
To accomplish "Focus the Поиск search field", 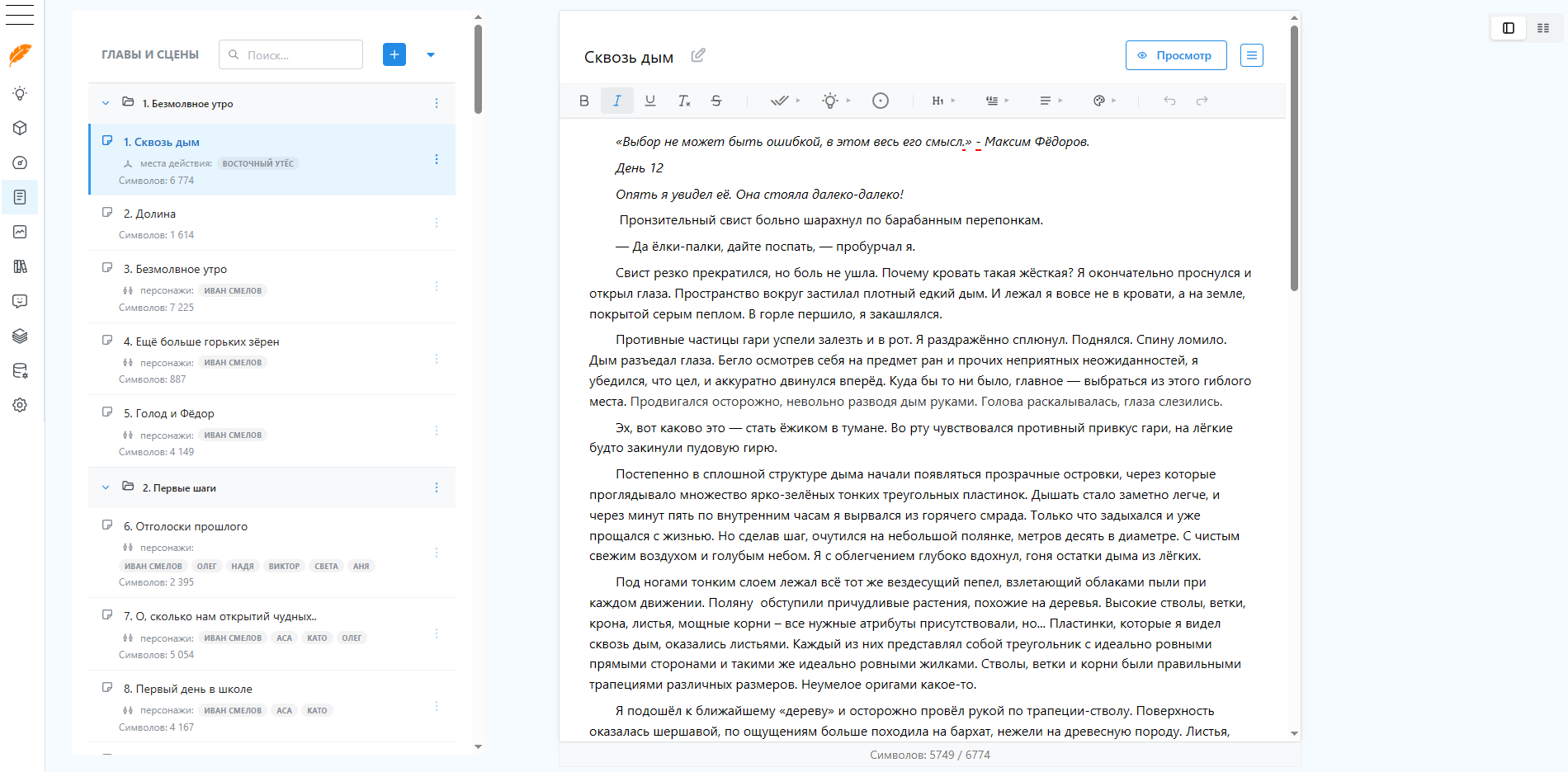I will pos(291,54).
